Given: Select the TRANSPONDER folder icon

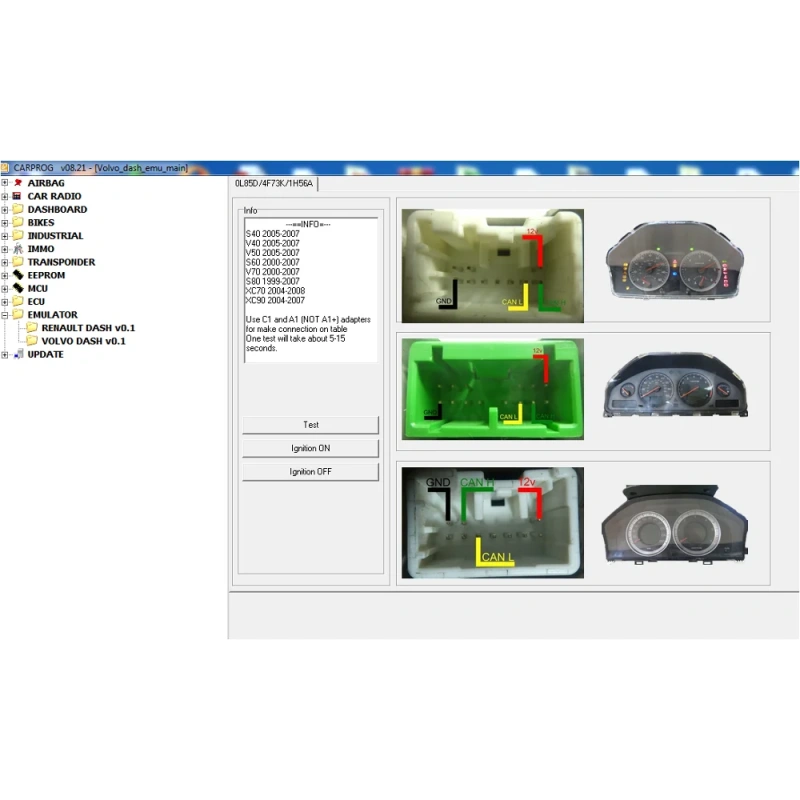Looking at the screenshot, I should [18, 262].
